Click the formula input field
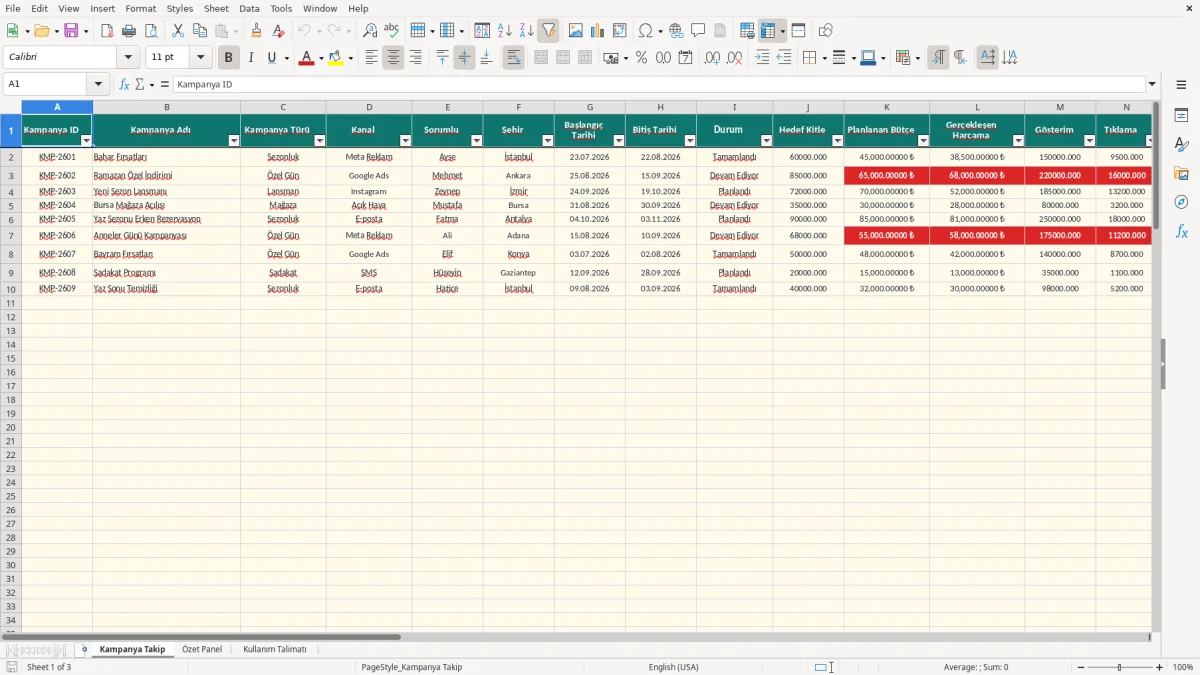The width and height of the screenshot is (1200, 675). [x=659, y=84]
